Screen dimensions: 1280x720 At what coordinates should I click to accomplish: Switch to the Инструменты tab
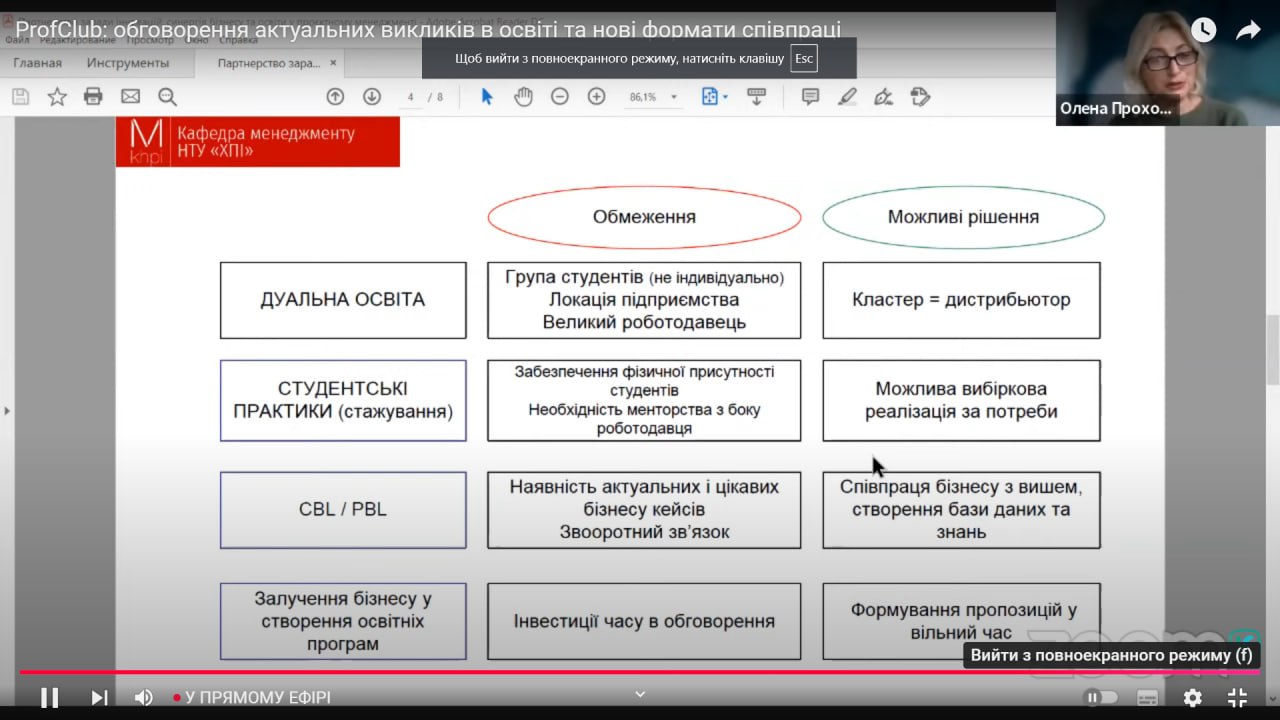coord(128,63)
